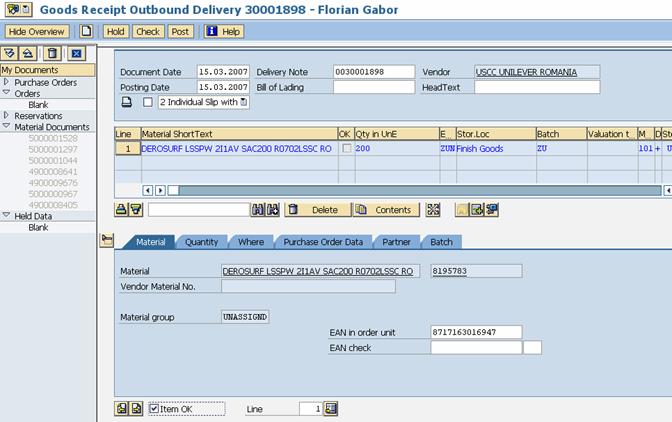This screenshot has width=672, height=422.
Task: Expand all nodes icon in the overview panel
Action: click(10, 53)
